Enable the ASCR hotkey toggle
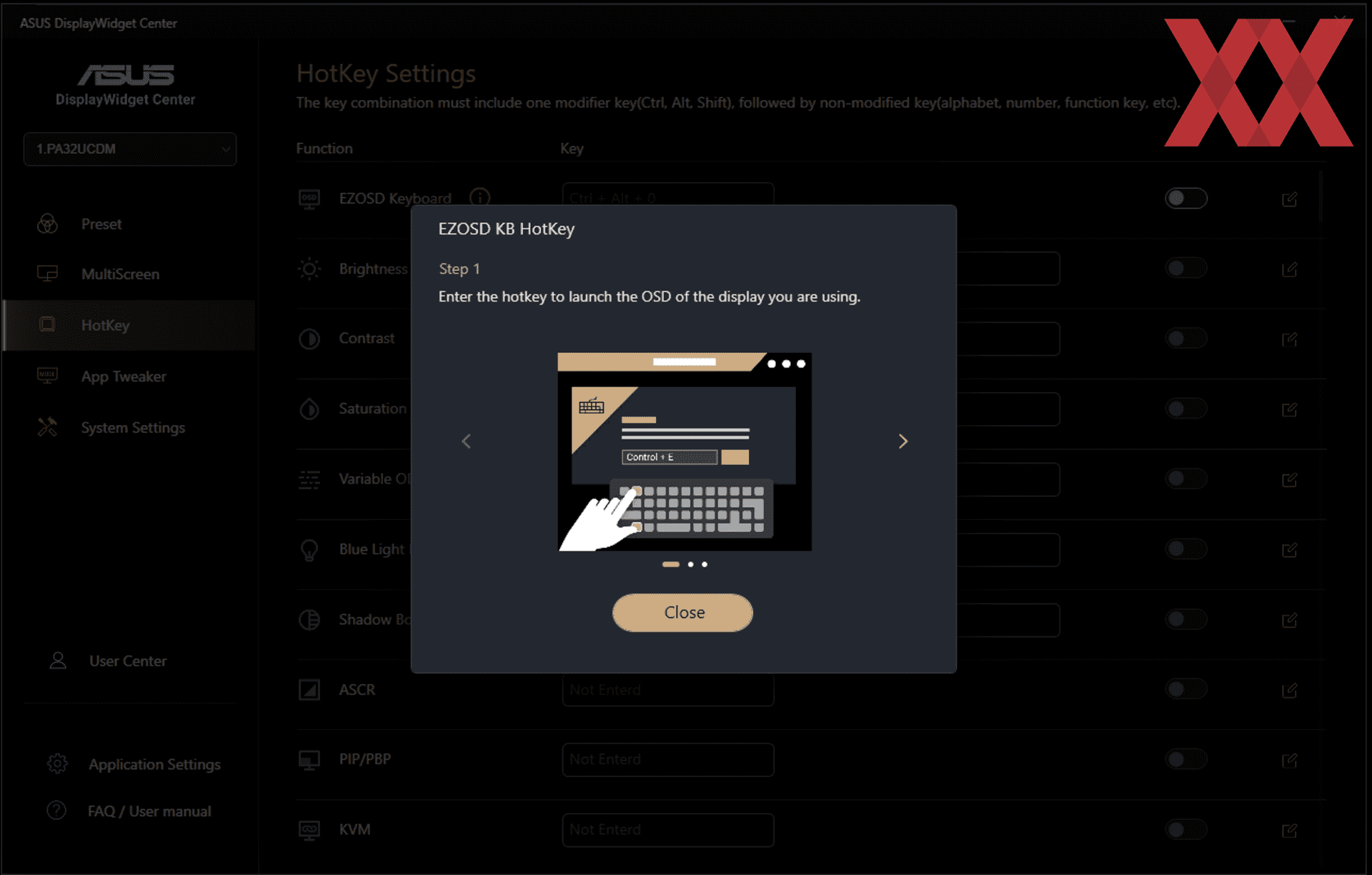Viewport: 1372px width, 875px height. point(1185,689)
